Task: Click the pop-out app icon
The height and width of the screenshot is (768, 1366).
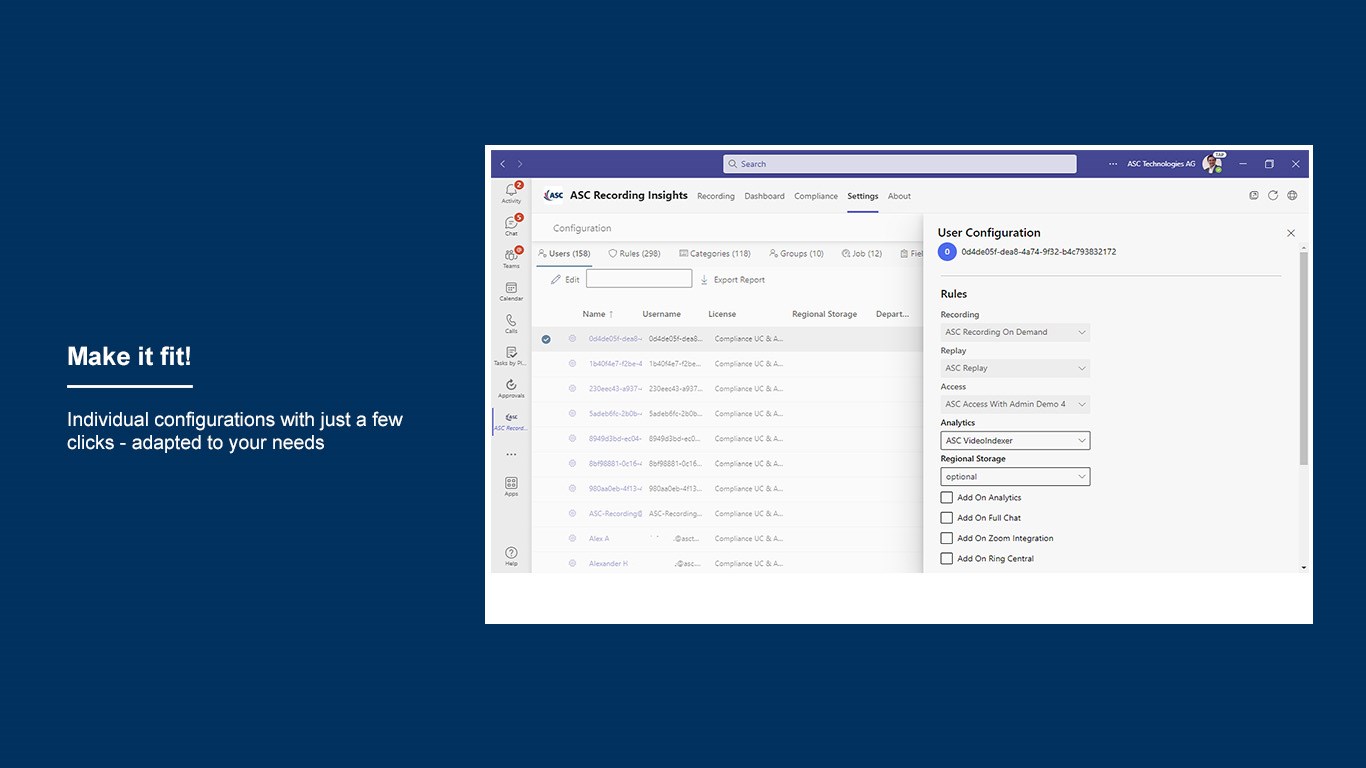Action: (x=1254, y=195)
